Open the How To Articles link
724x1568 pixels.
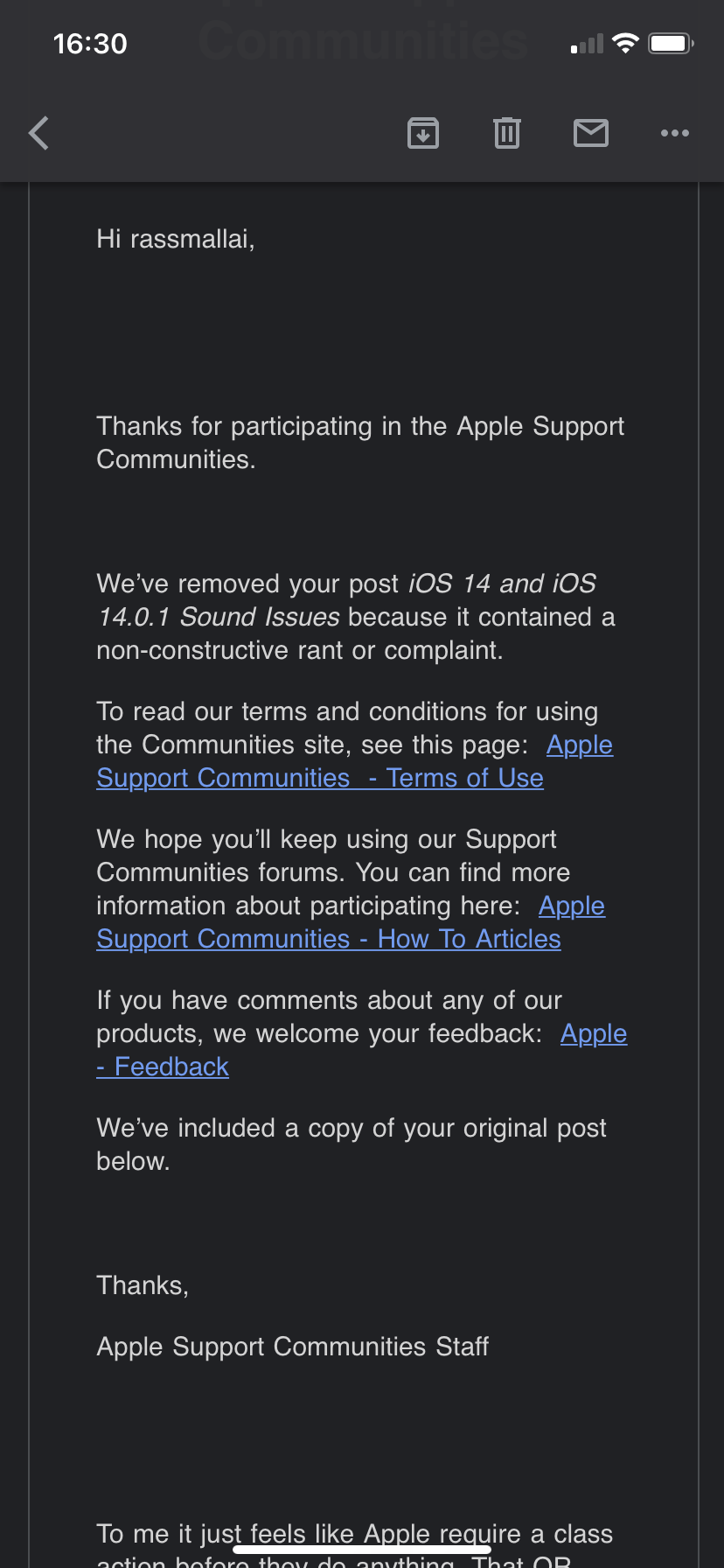pyautogui.click(x=329, y=939)
